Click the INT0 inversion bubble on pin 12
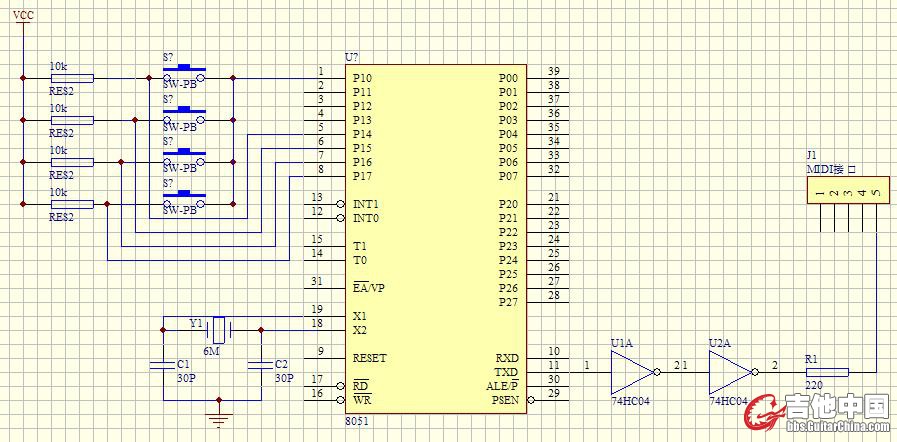 341,218
